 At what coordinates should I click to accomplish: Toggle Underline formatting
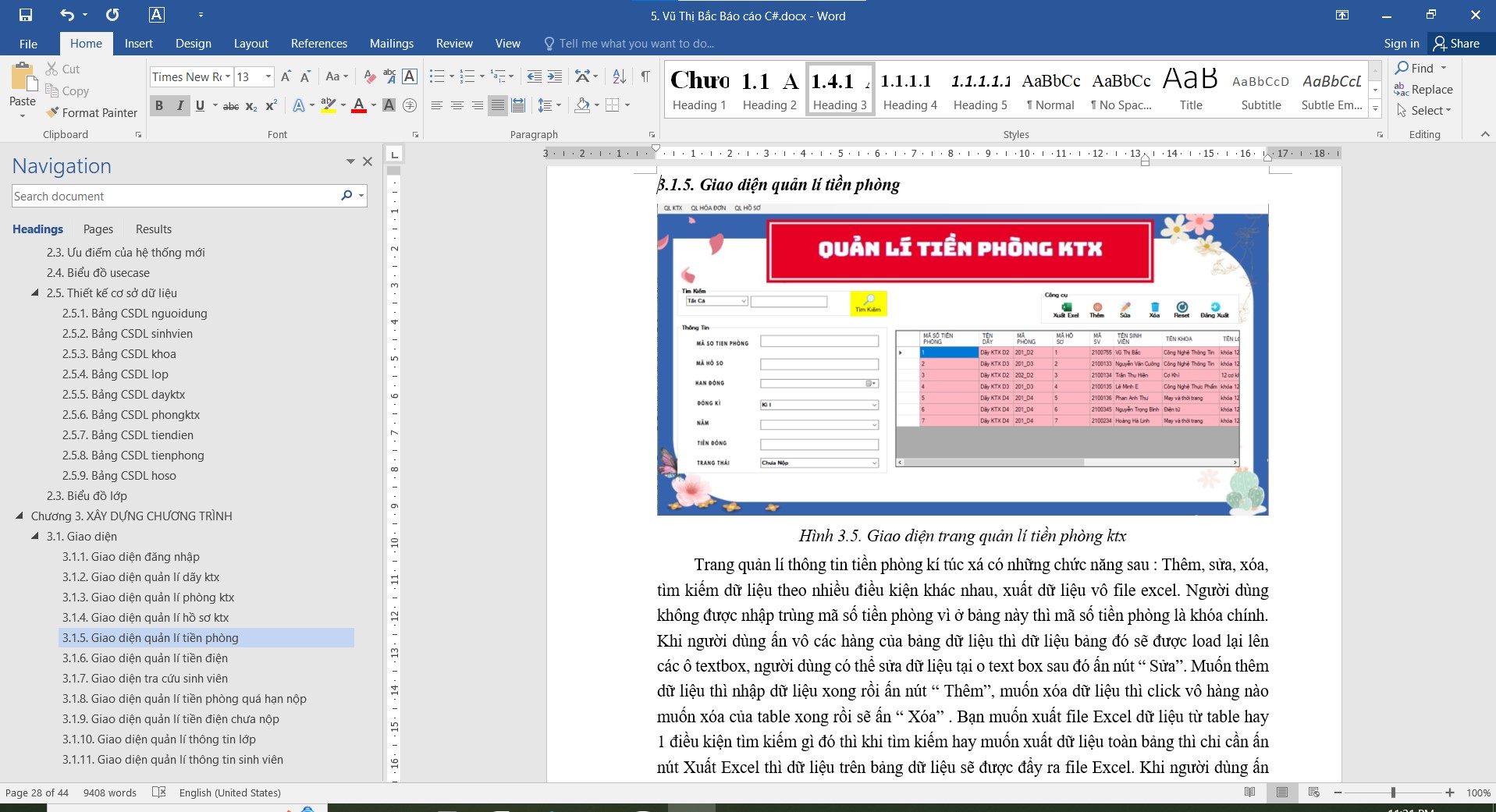200,106
